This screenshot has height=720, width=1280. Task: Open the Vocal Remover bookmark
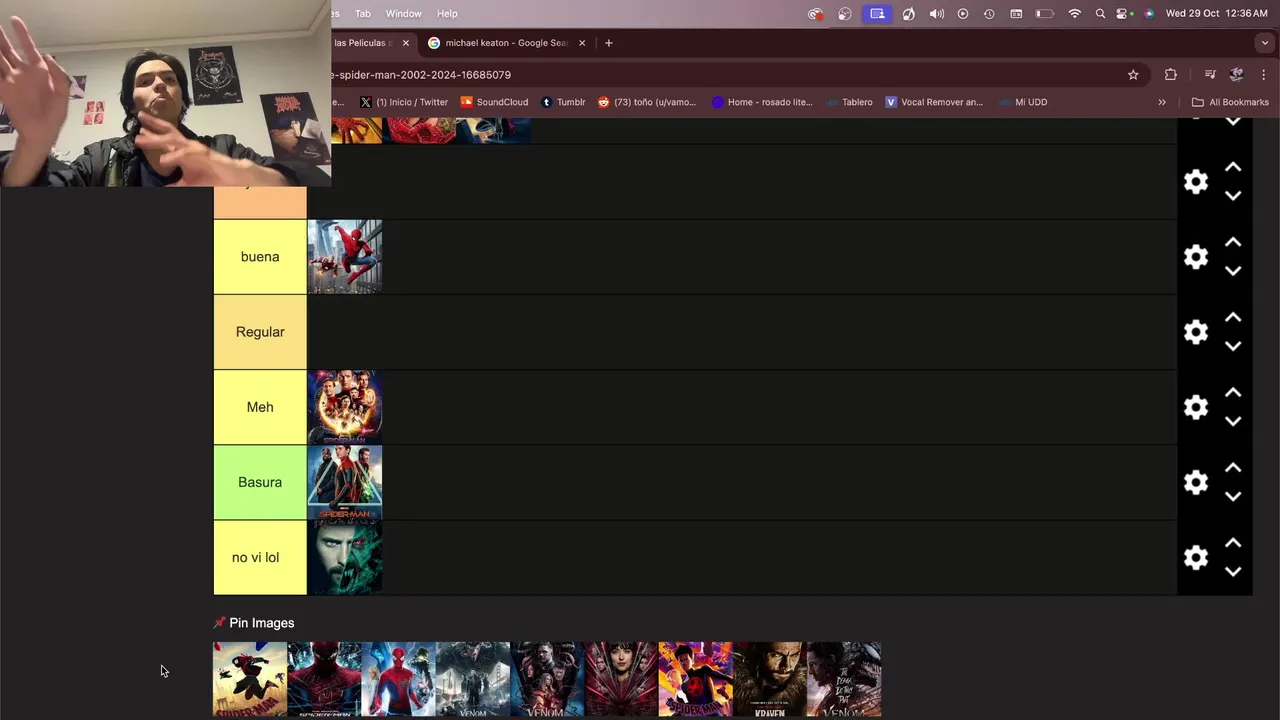pos(934,102)
